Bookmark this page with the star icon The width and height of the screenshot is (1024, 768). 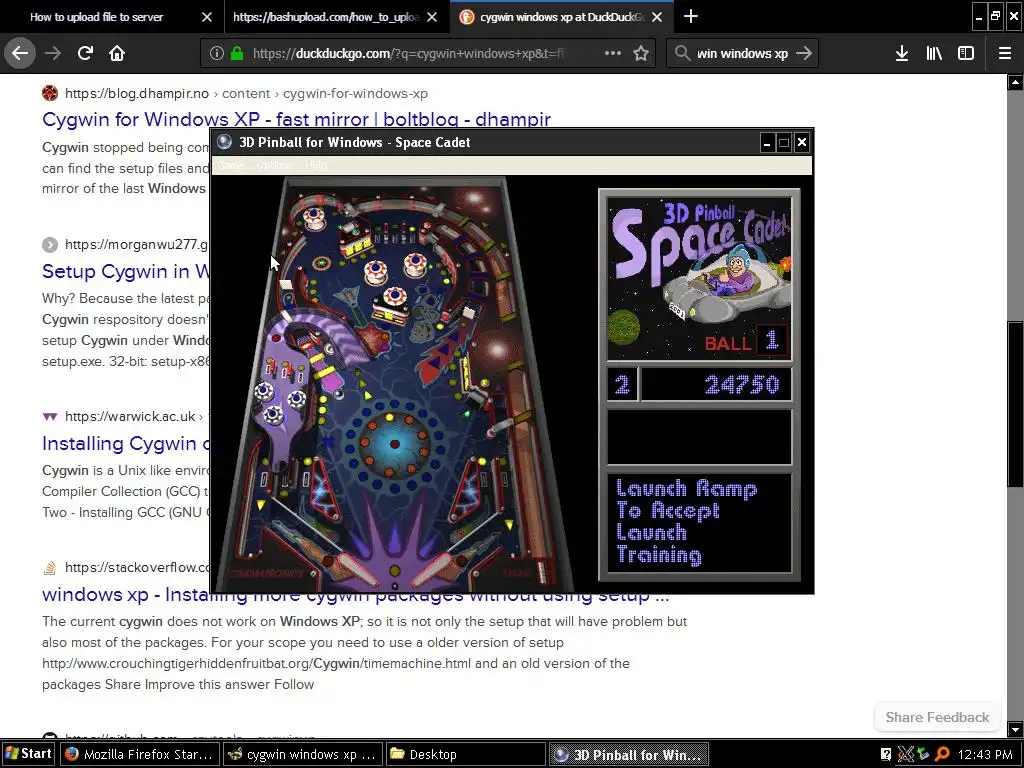tap(641, 53)
